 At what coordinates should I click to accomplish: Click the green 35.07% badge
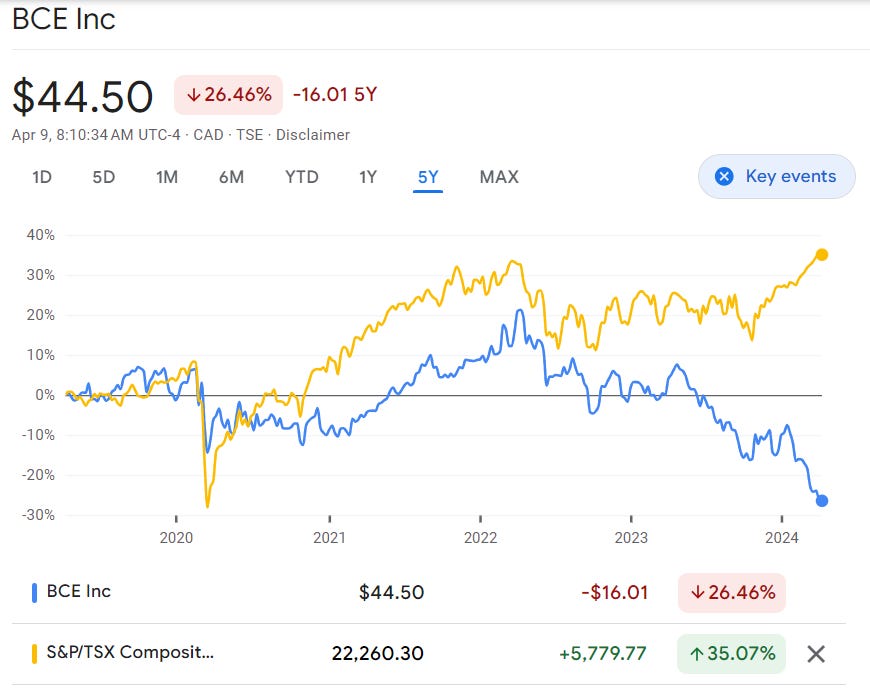[731, 654]
